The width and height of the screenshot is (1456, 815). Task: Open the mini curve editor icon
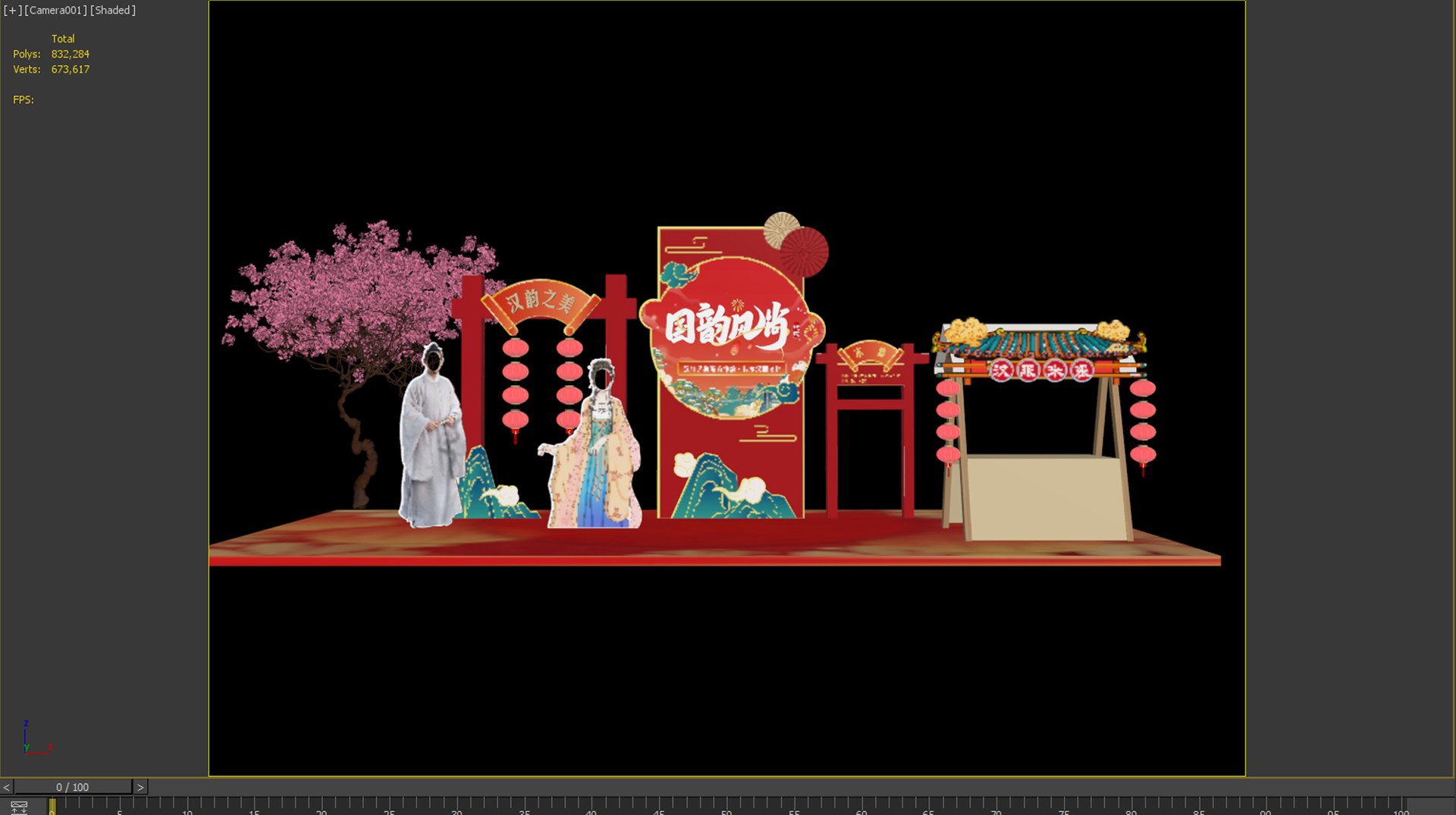[19, 807]
